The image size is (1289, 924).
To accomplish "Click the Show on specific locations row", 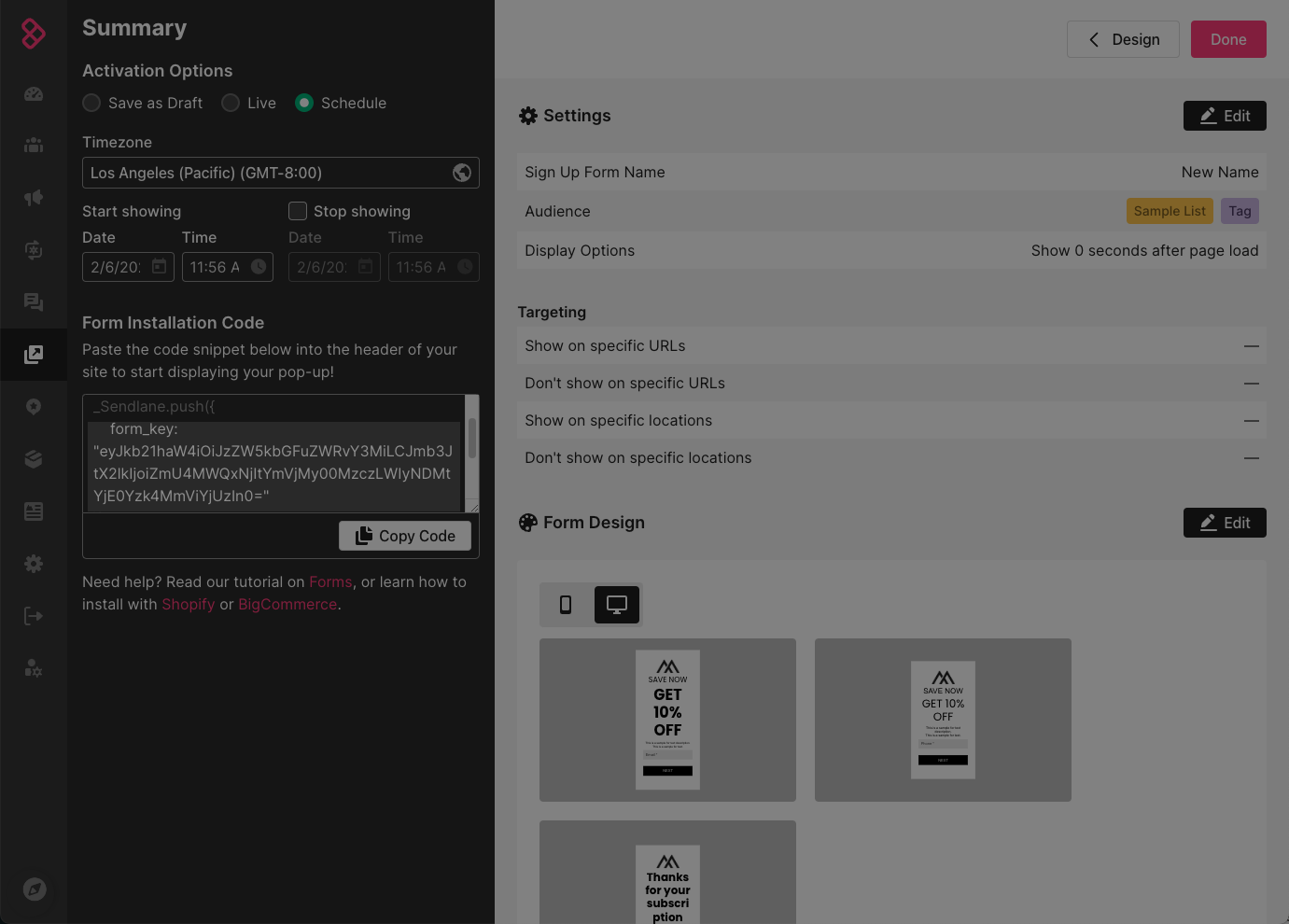I will point(891,420).
